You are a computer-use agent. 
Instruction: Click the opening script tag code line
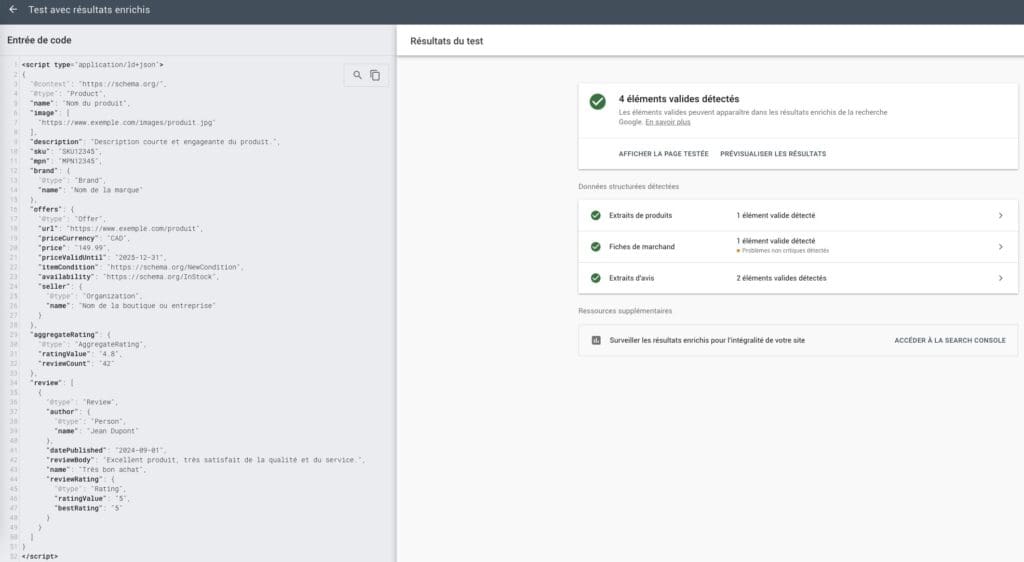(93, 65)
